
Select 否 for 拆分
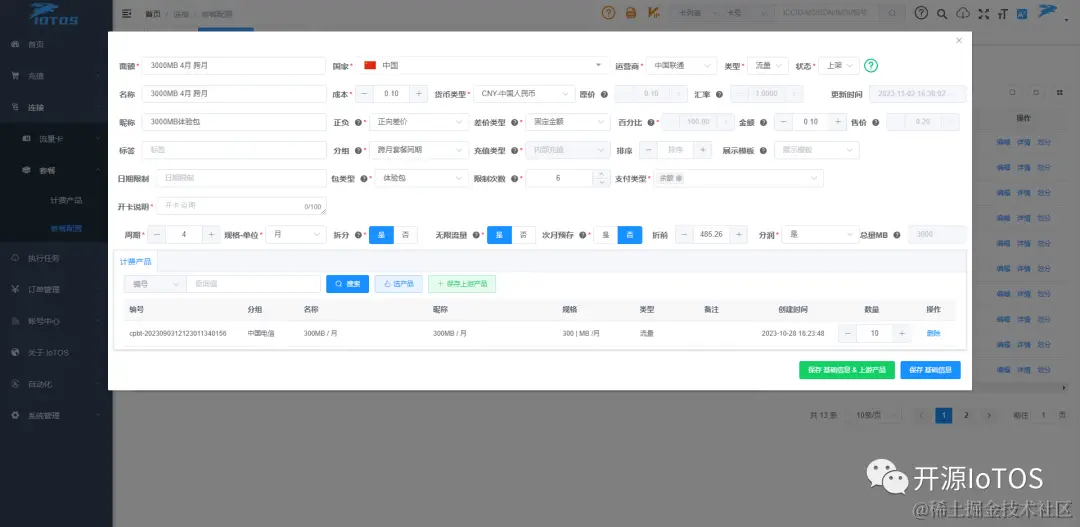pyautogui.click(x=406, y=235)
